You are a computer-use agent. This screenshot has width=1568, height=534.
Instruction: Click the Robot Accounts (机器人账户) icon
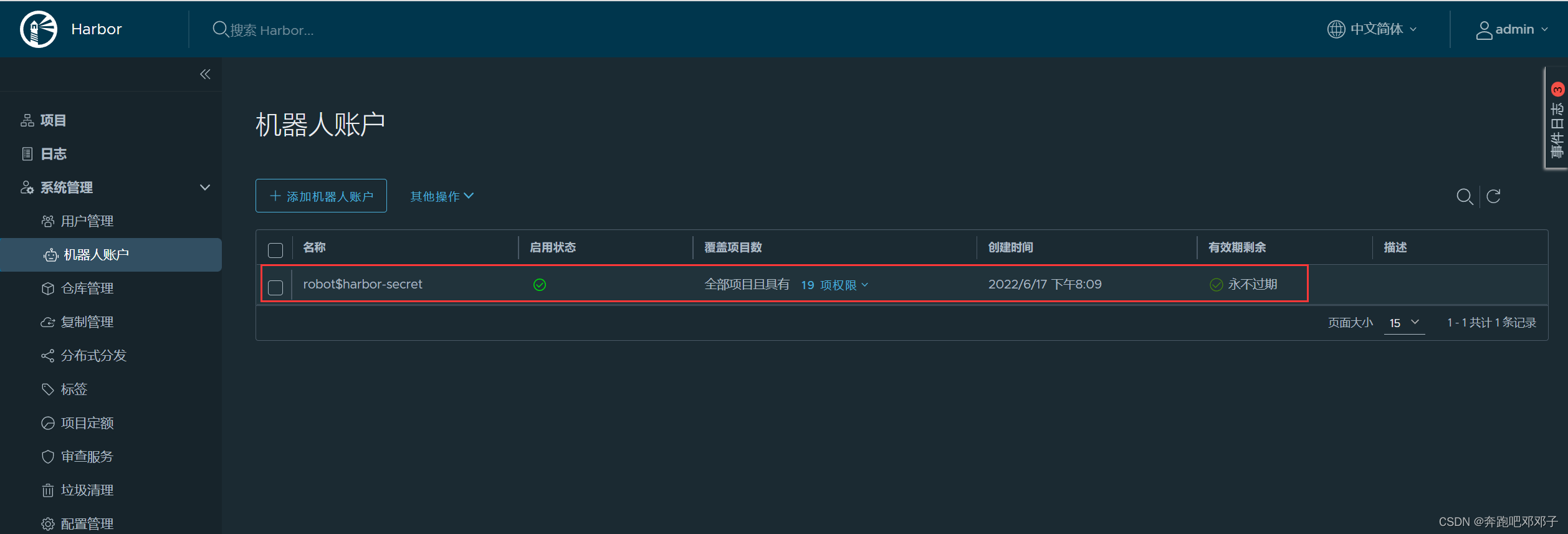click(x=51, y=255)
